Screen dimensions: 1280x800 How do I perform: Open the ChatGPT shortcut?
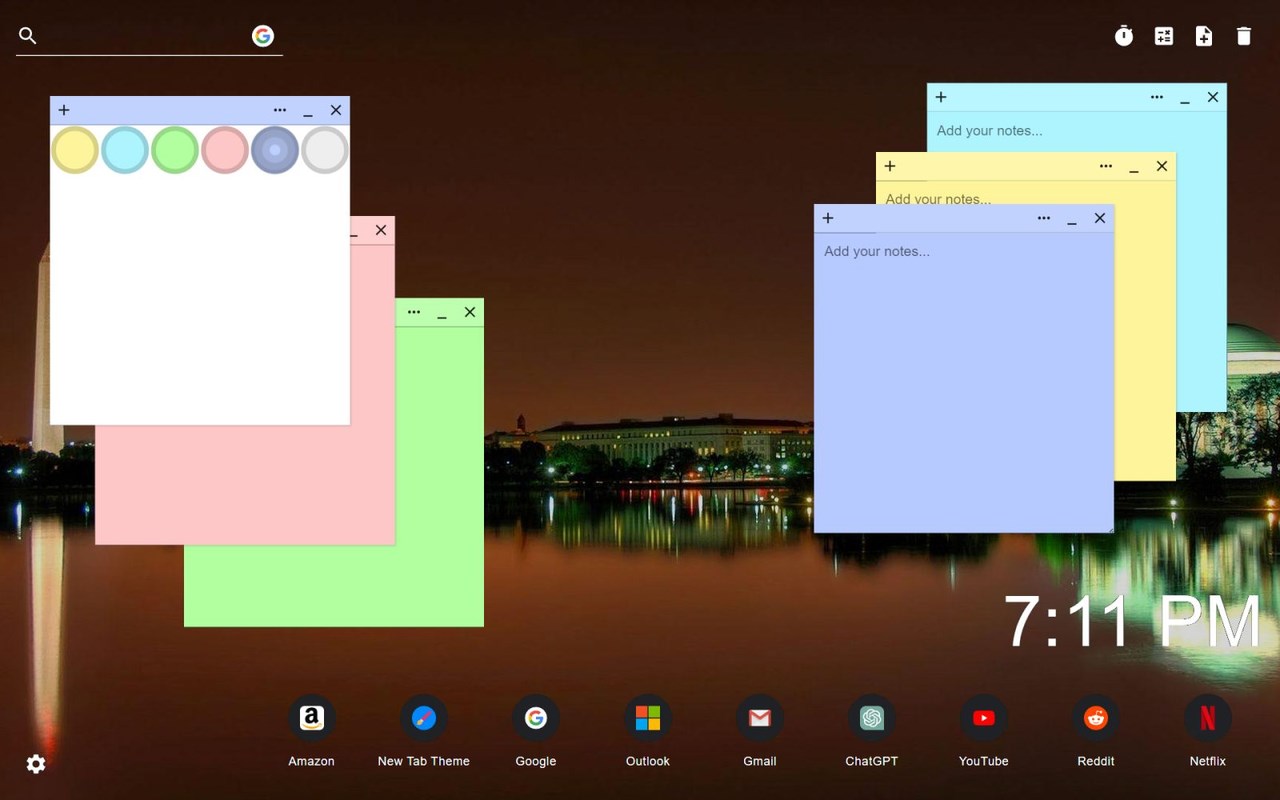[872, 732]
